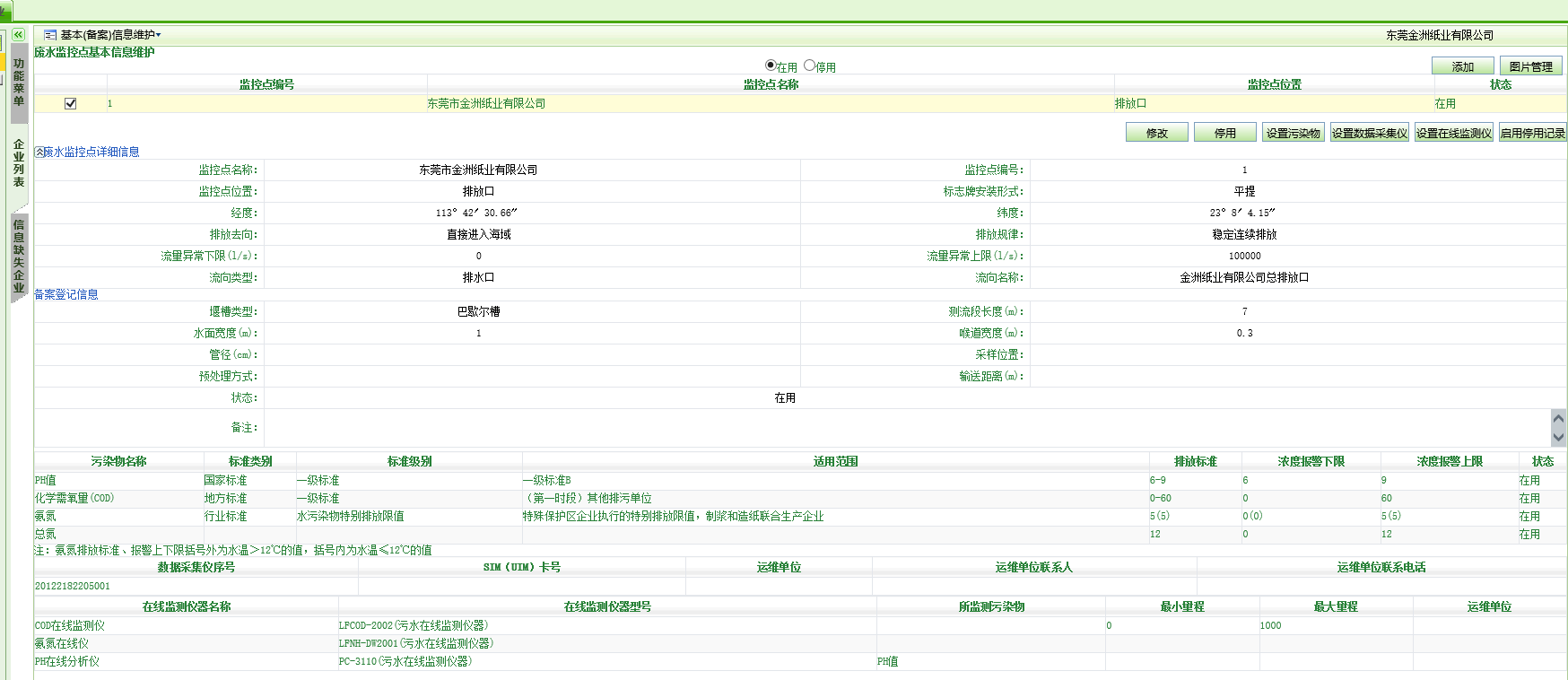Click data collector serial 20122182205001
Image resolution: width=1568 pixels, height=680 pixels.
(x=73, y=587)
